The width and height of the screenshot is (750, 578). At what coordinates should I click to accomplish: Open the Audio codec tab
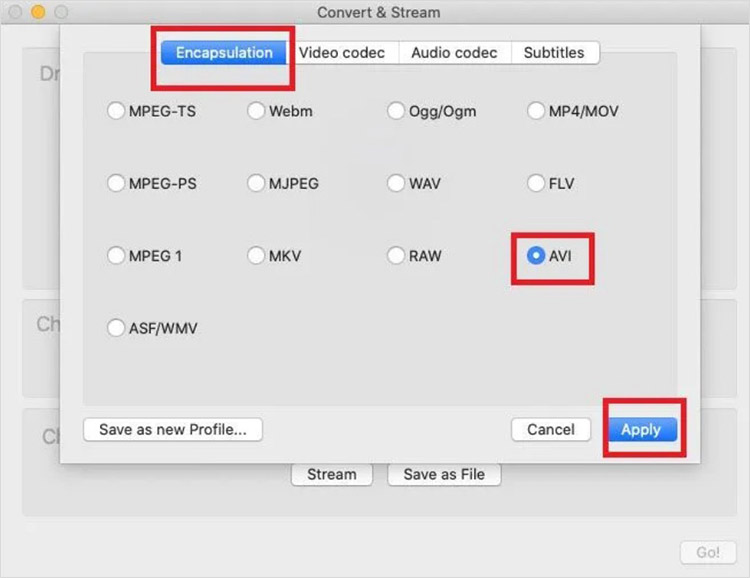[454, 53]
